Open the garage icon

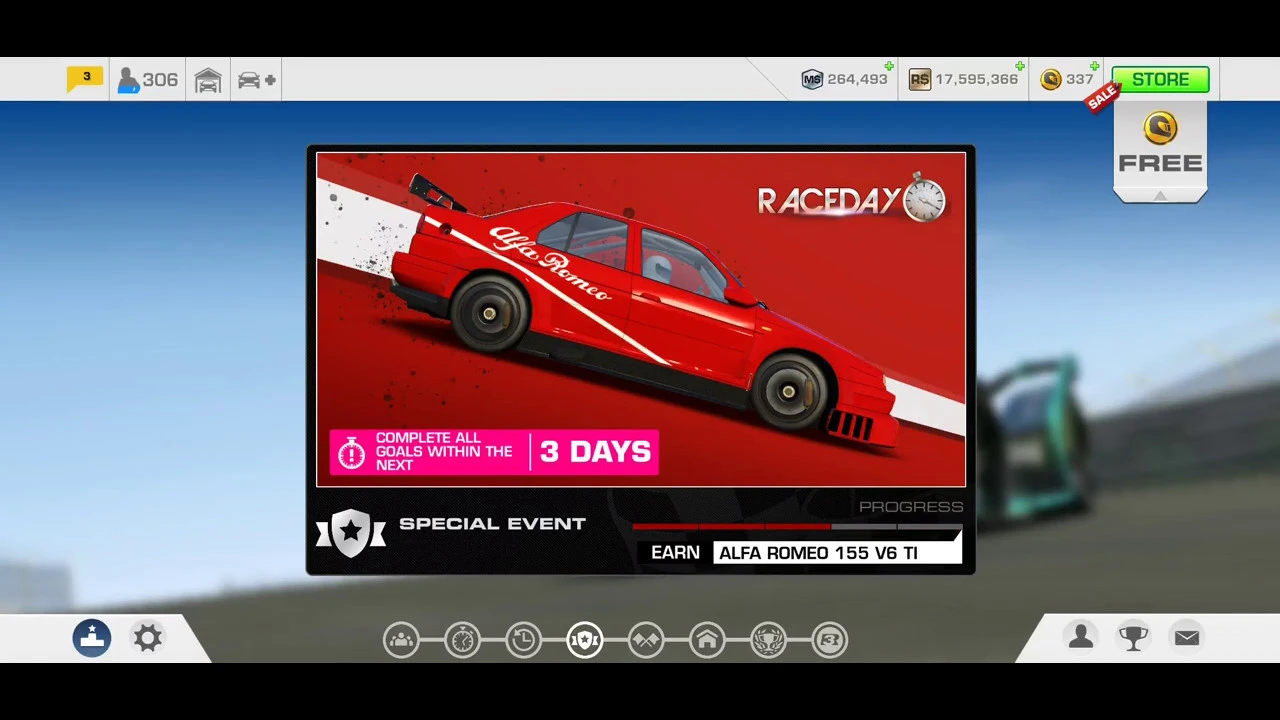coord(208,80)
